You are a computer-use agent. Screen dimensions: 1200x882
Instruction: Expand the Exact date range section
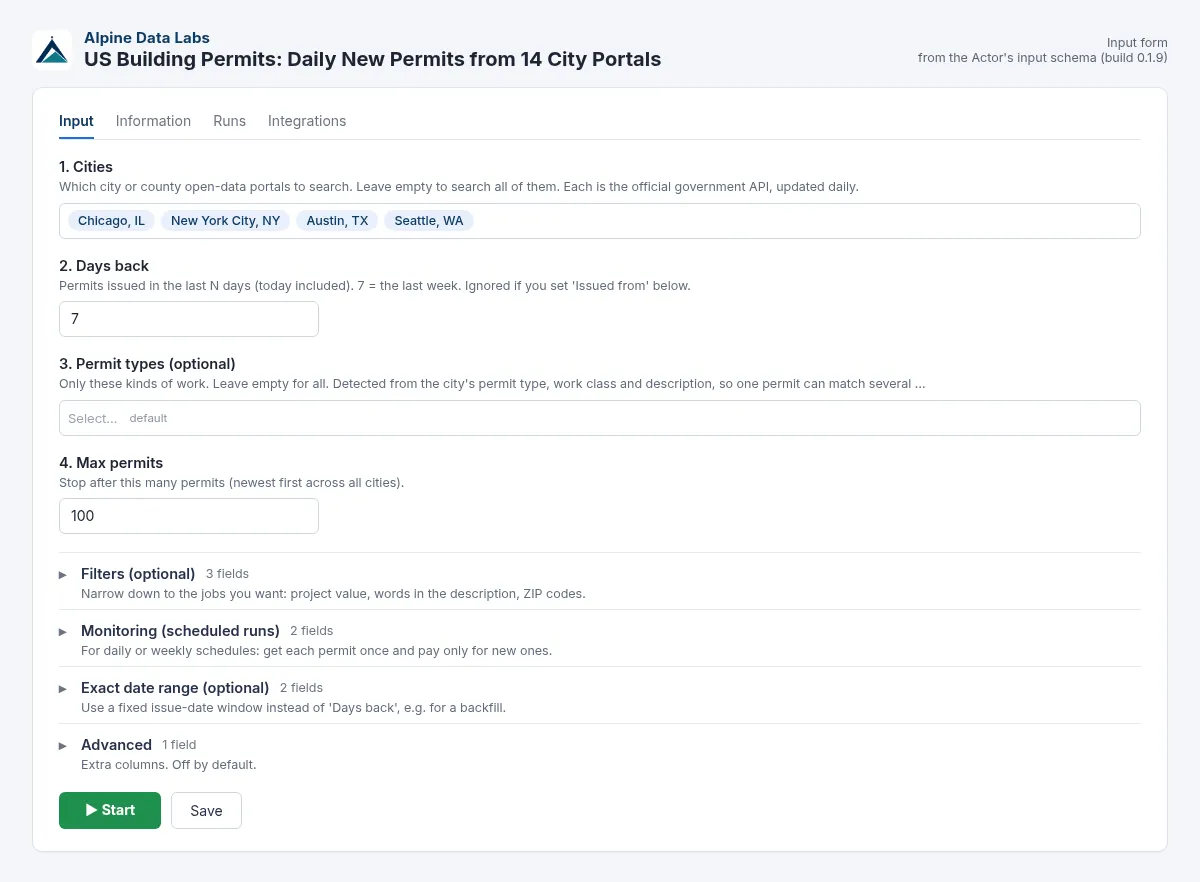(600, 696)
